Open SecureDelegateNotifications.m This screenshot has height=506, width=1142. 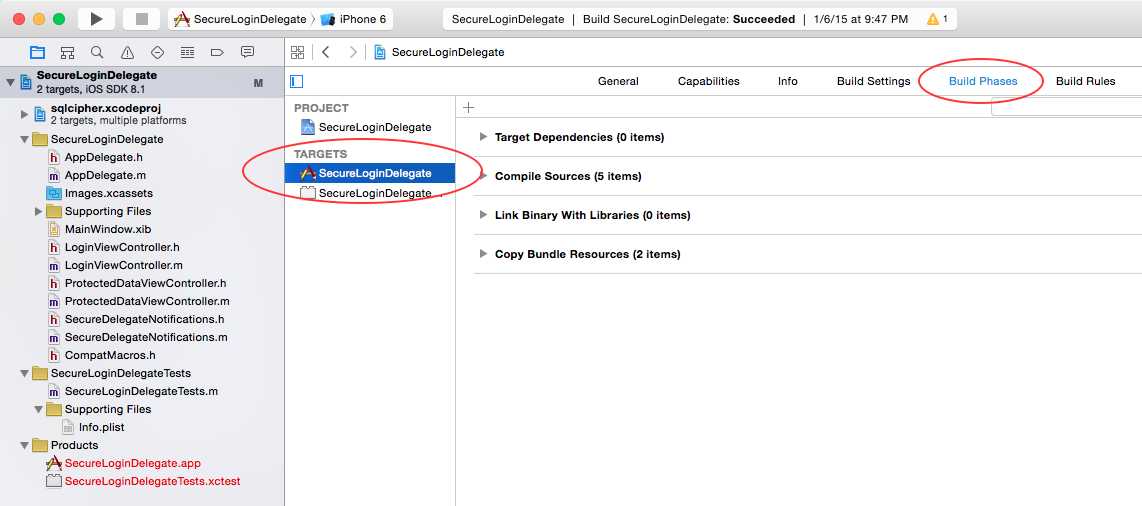pyautogui.click(x=146, y=337)
